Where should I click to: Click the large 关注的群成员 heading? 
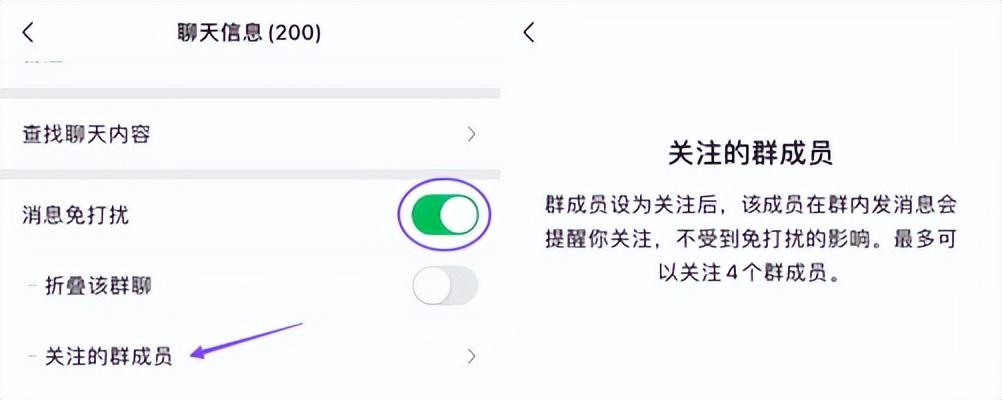pyautogui.click(x=750, y=154)
